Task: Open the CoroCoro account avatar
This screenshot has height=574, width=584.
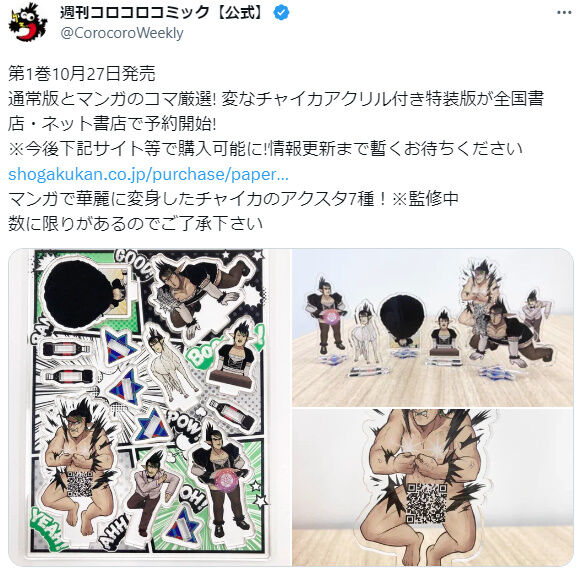Action: click(x=28, y=22)
